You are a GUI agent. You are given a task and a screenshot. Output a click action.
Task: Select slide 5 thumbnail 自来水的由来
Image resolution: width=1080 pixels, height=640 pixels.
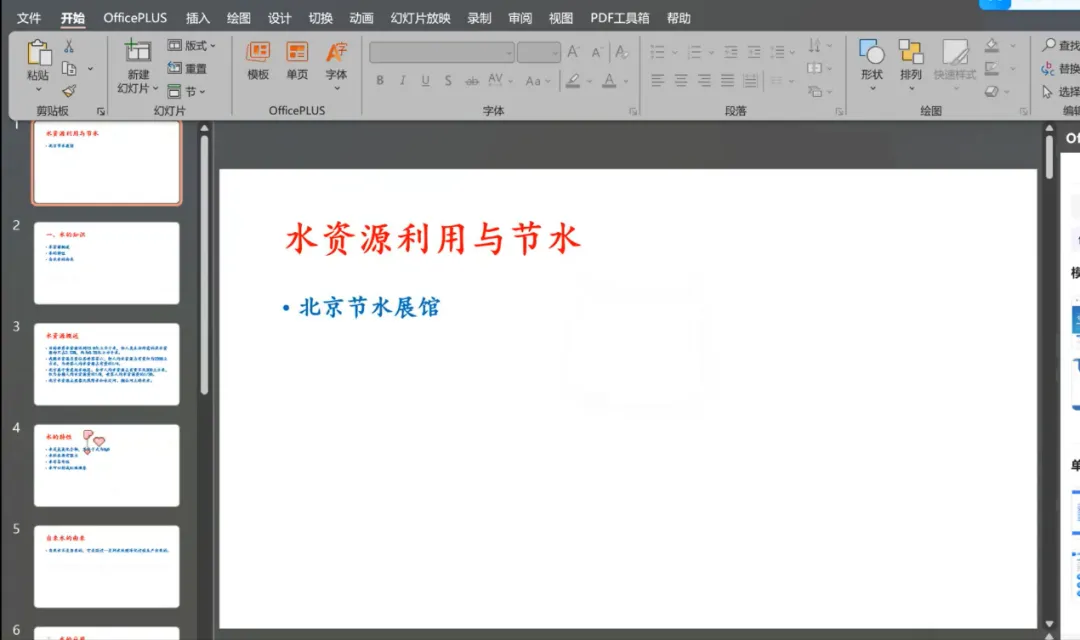click(107, 566)
